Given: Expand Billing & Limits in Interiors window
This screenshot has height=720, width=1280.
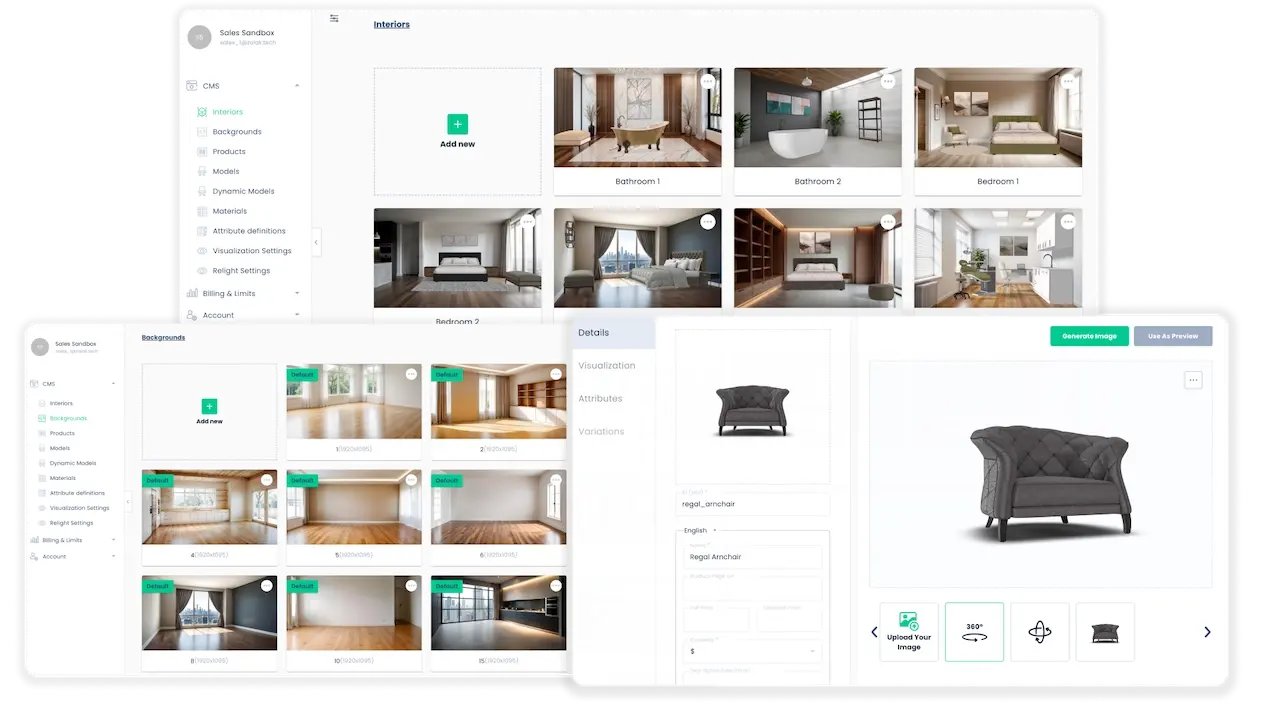Looking at the screenshot, I should point(297,293).
